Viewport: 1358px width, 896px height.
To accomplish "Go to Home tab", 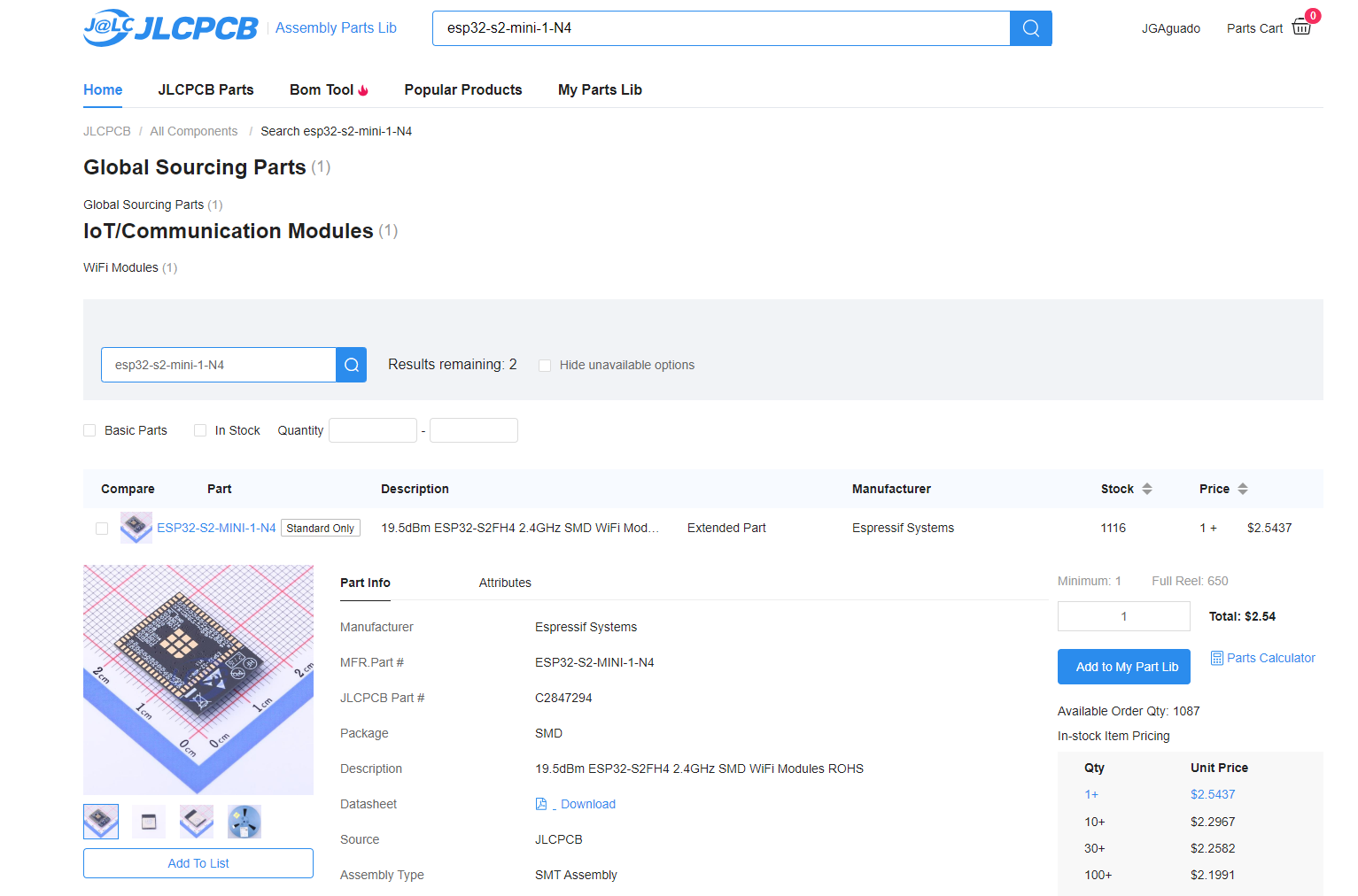I will tap(103, 89).
